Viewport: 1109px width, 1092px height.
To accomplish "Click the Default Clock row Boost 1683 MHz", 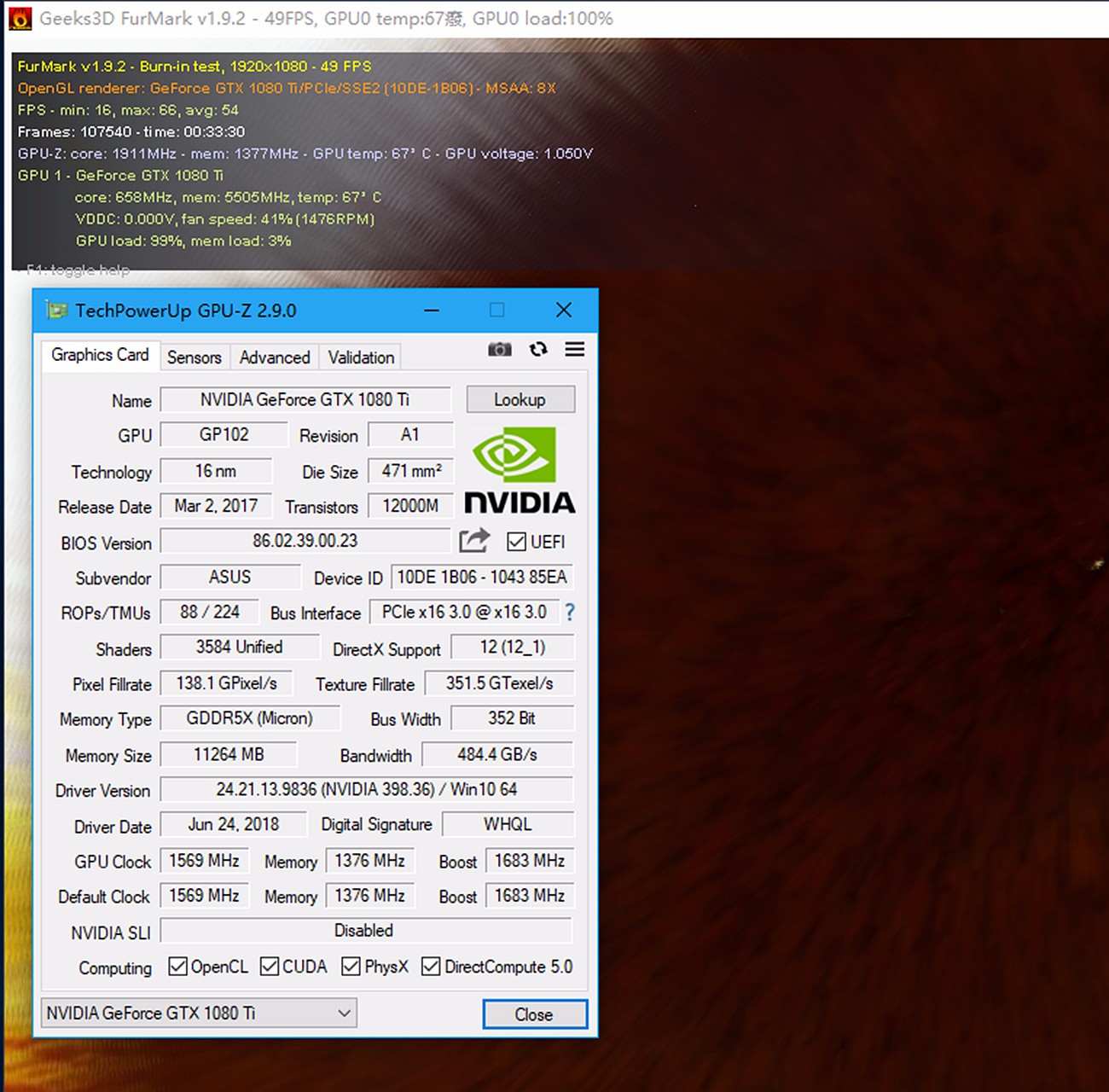I will (530, 896).
